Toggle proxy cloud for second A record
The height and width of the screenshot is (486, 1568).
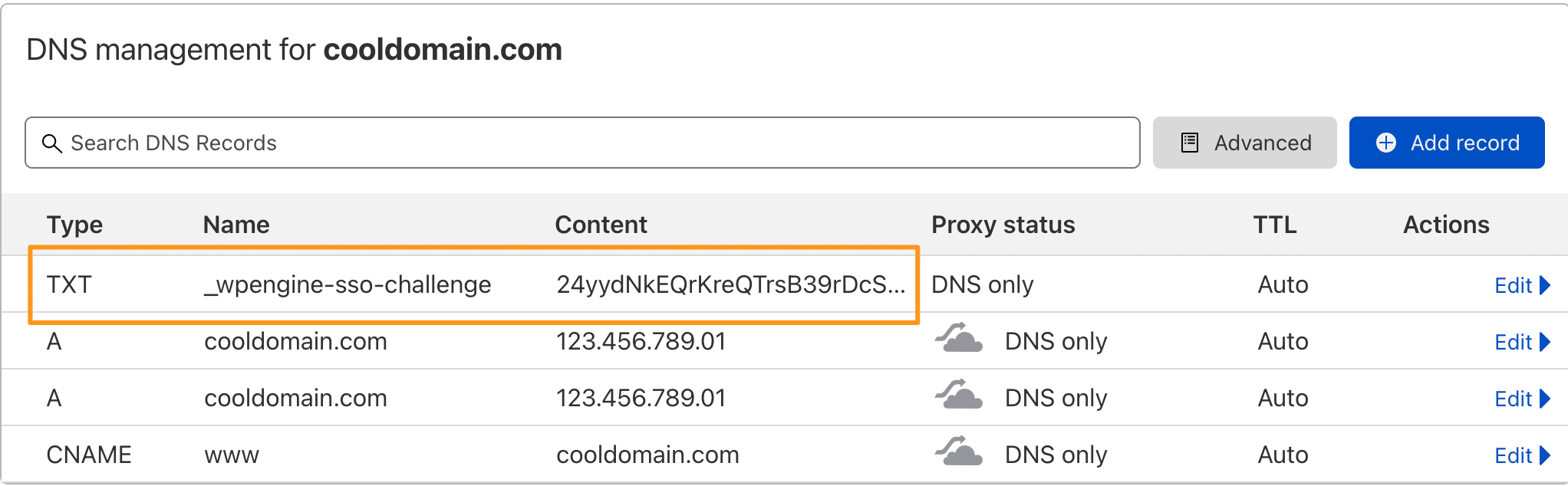click(x=959, y=396)
